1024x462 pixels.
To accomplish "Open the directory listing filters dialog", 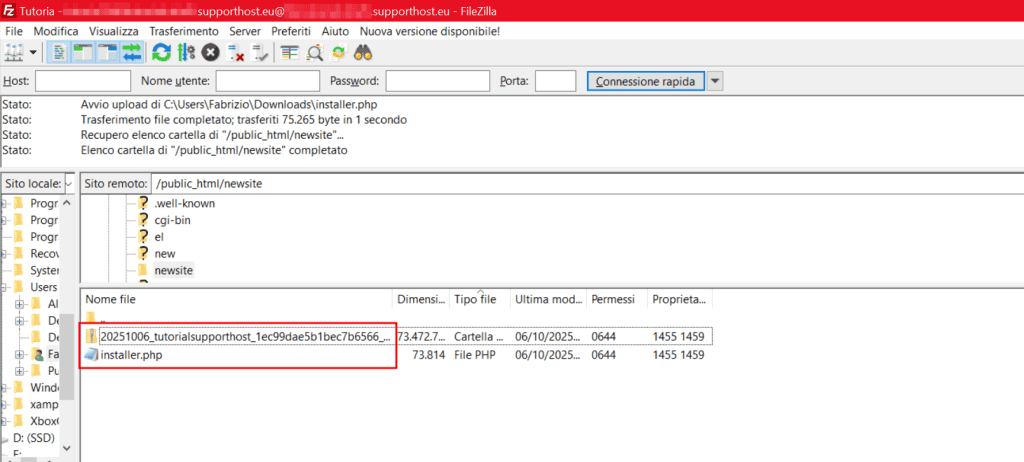I will click(x=289, y=52).
